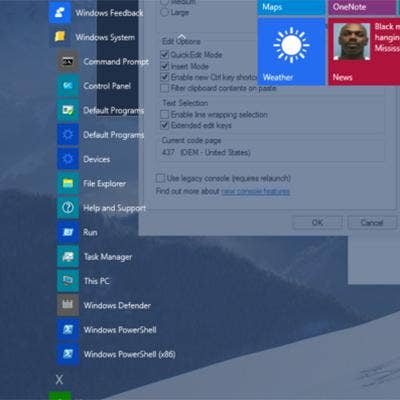Open the Command Prompt icon
Image resolution: width=400 pixels, height=400 pixels.
coord(68,62)
